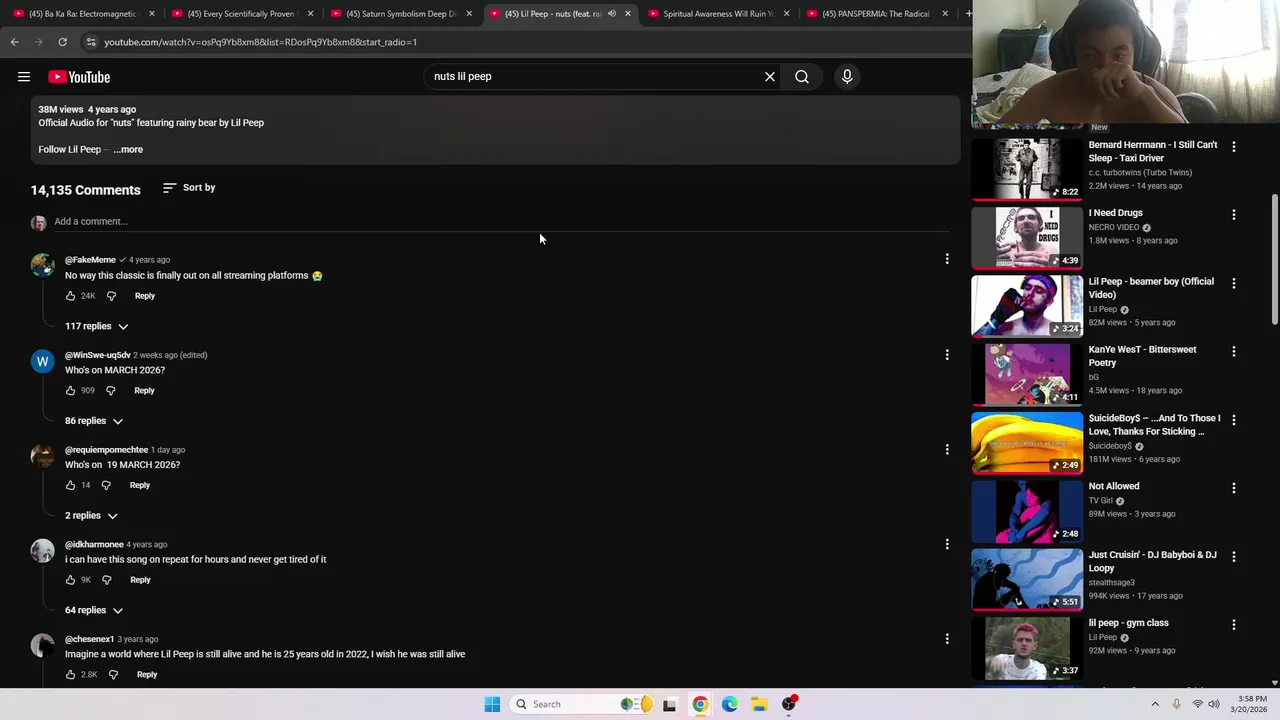The height and width of the screenshot is (720, 1280).
Task: Expand 64 replies under @idkharmonee
Action: tap(94, 610)
